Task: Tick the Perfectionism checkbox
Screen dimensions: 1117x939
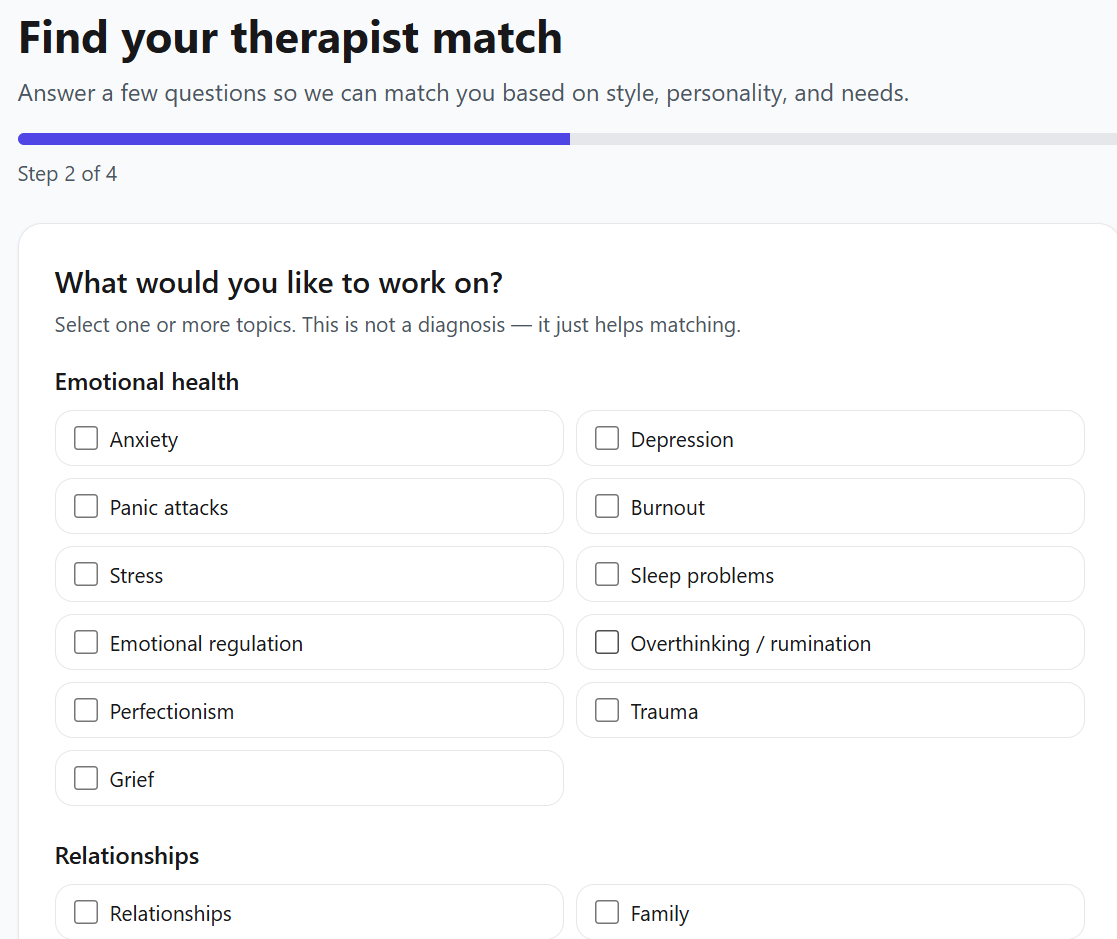Action: pyautogui.click(x=86, y=711)
